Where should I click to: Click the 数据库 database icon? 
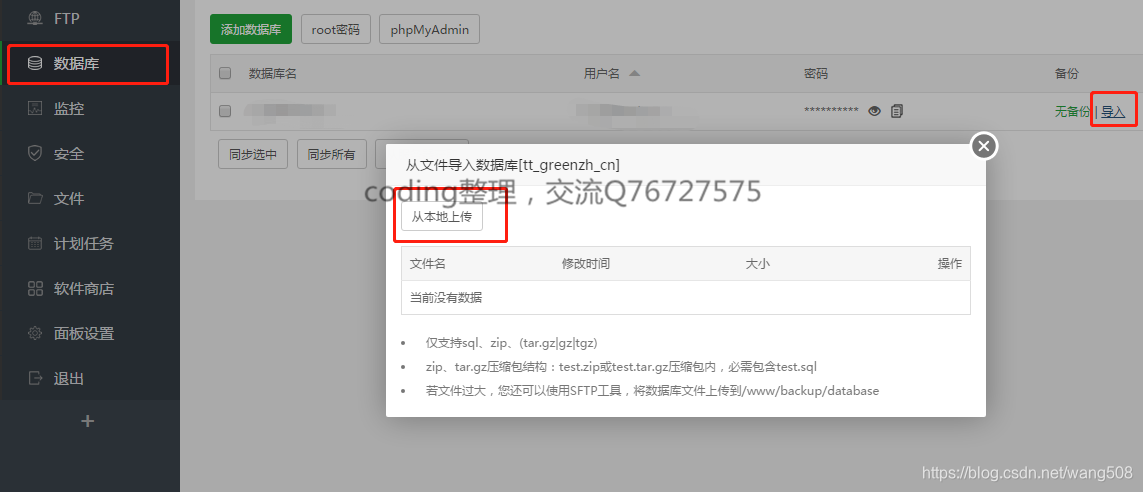[x=35, y=63]
